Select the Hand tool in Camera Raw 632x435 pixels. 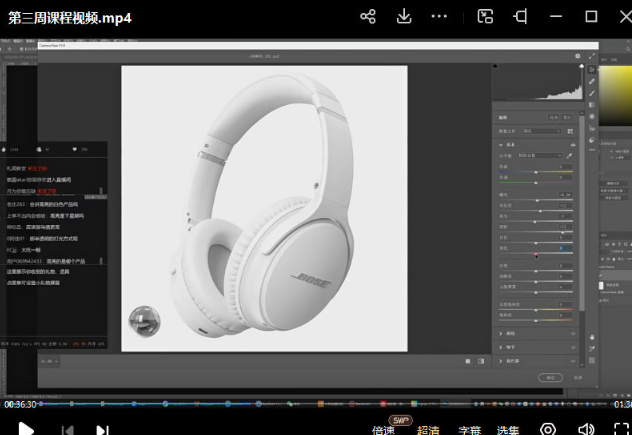(592, 337)
